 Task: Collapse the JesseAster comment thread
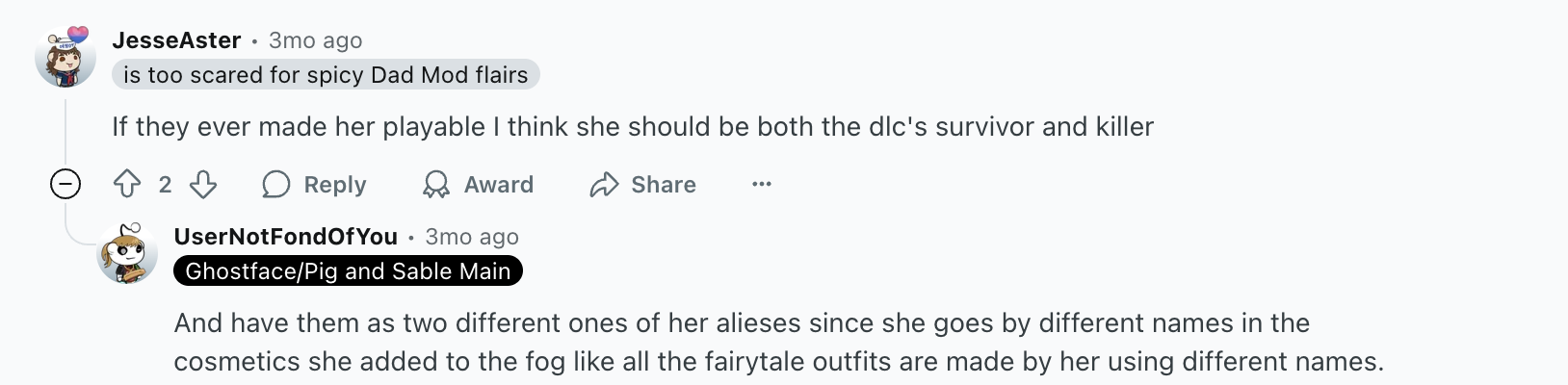coord(65,184)
